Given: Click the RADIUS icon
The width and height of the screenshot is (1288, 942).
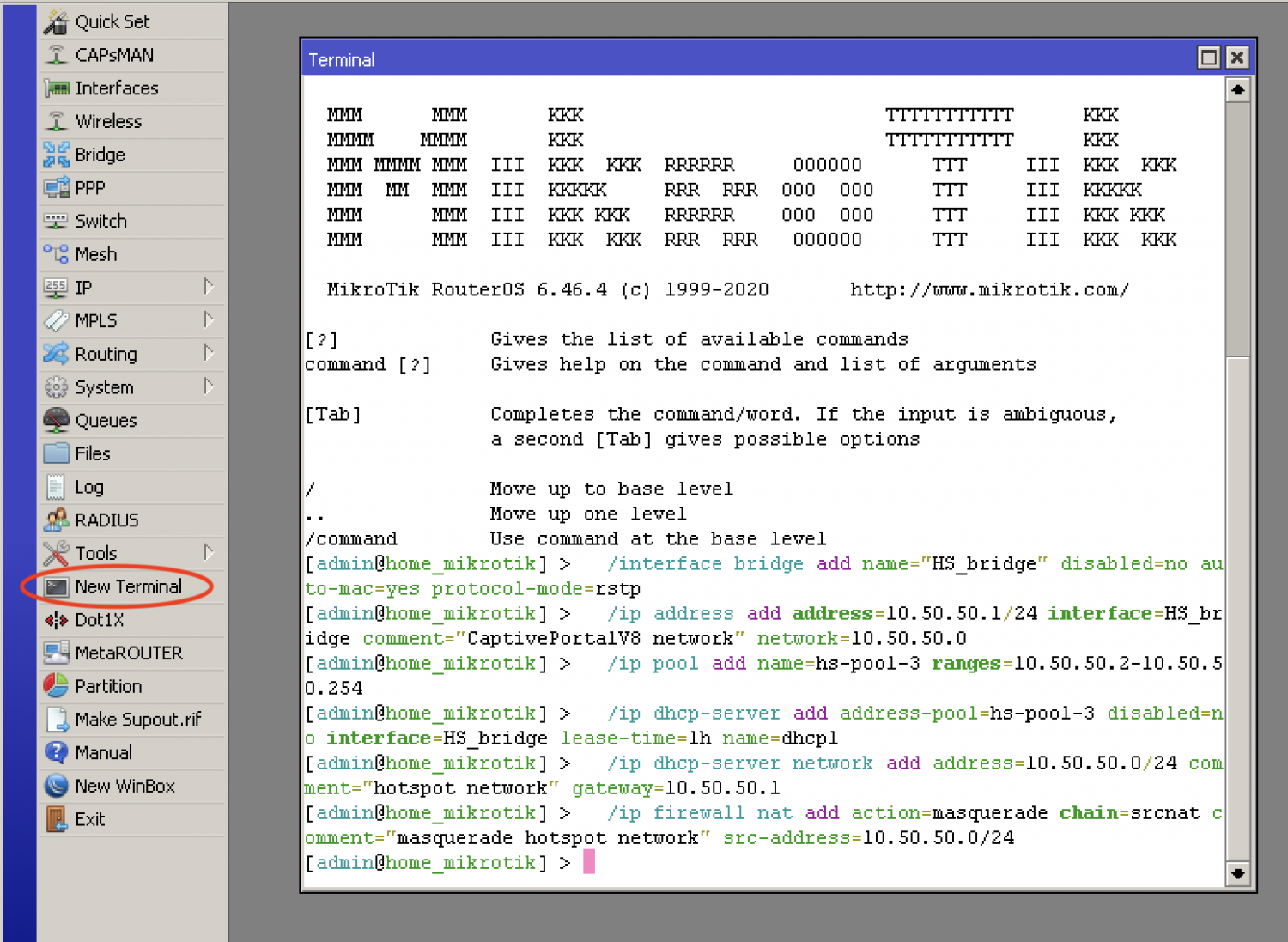Looking at the screenshot, I should tap(56, 520).
